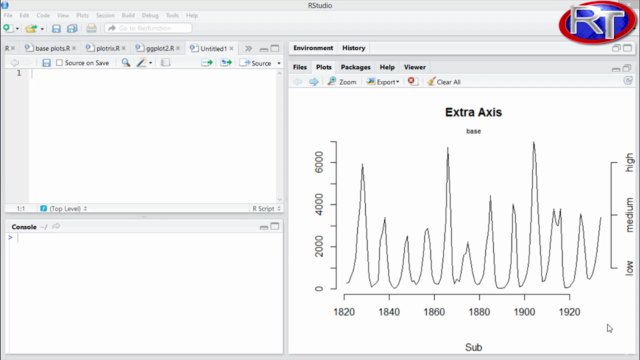Open the (Top Level) scope selector

pyautogui.click(x=64, y=209)
